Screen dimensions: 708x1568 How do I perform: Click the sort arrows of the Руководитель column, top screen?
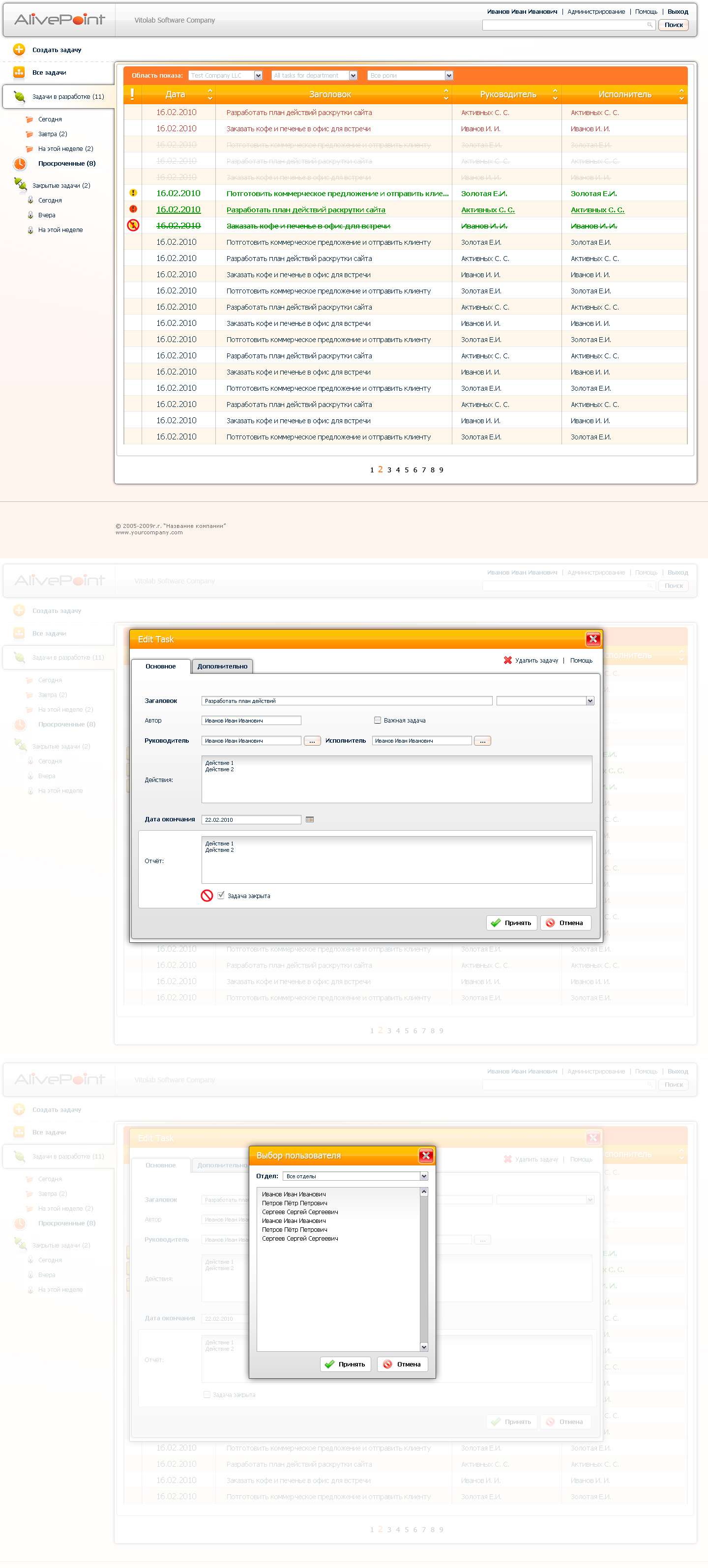tap(555, 94)
